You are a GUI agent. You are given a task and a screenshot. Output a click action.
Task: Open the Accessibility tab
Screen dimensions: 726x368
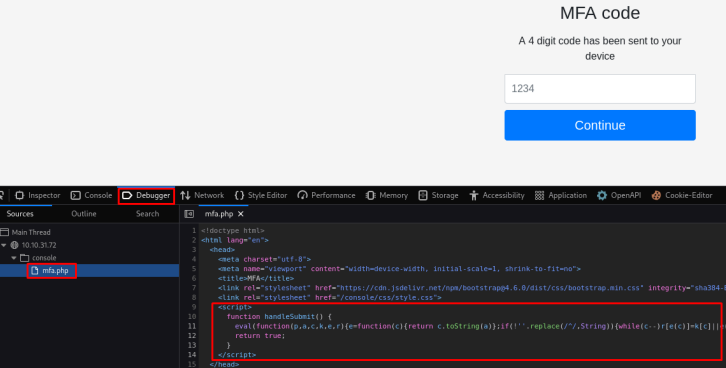point(497,195)
